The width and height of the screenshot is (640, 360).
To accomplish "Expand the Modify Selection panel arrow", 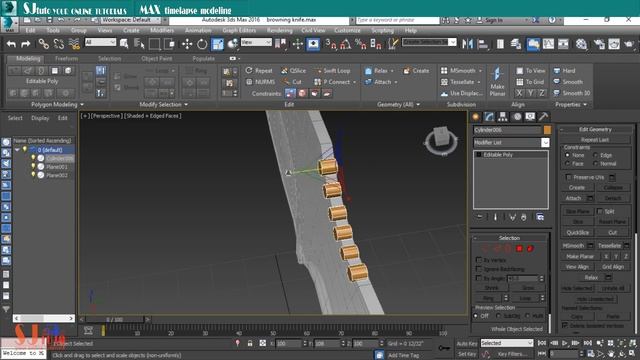I will coord(186,105).
